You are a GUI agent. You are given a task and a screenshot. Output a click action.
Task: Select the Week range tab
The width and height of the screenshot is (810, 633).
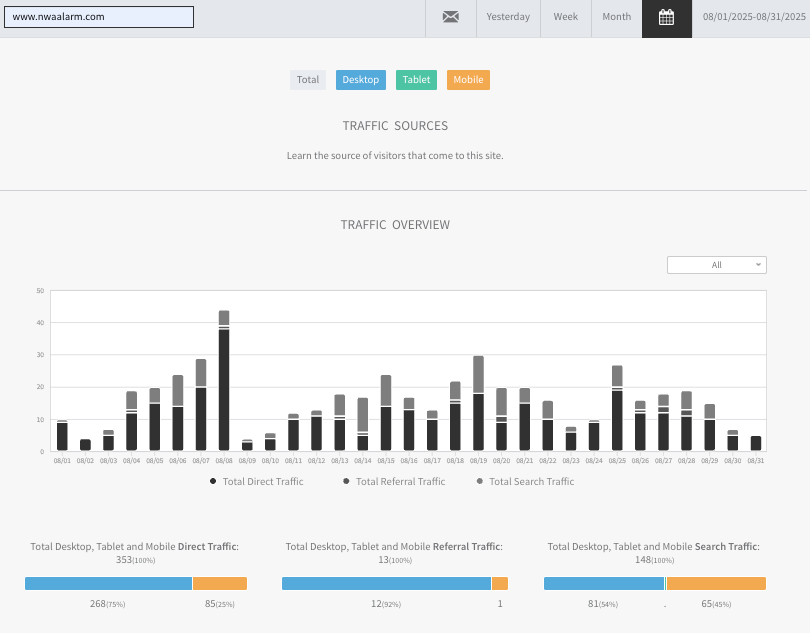566,17
